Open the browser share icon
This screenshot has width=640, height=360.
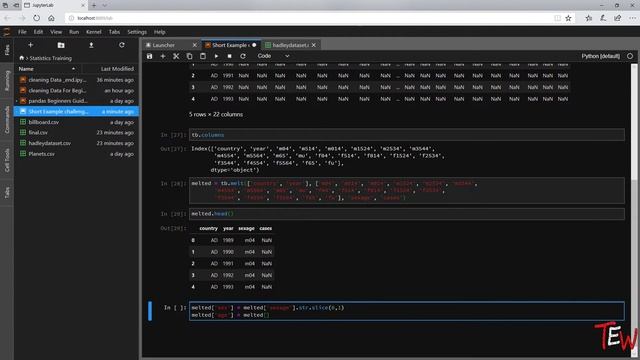pyautogui.click(x=618, y=18)
